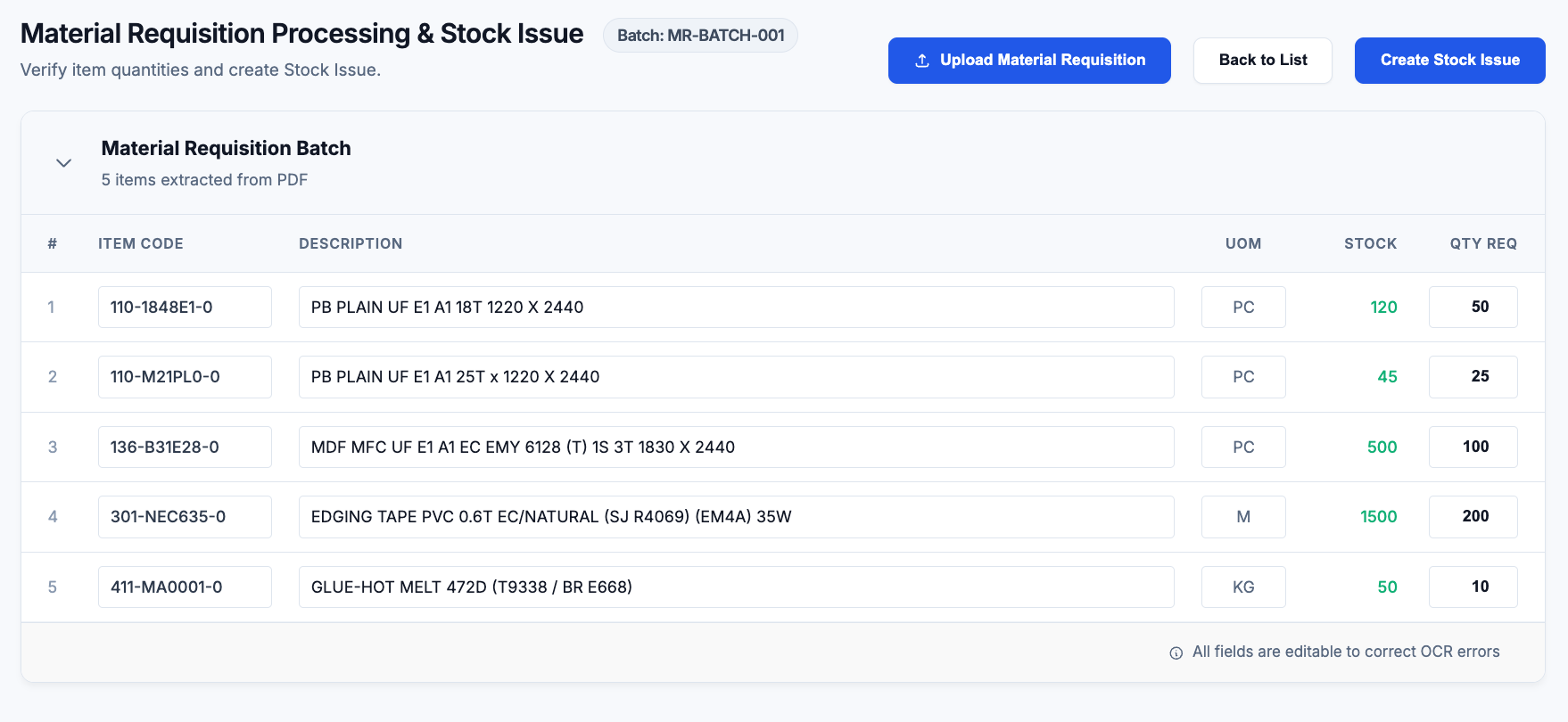Go Back to List

(x=1262, y=61)
